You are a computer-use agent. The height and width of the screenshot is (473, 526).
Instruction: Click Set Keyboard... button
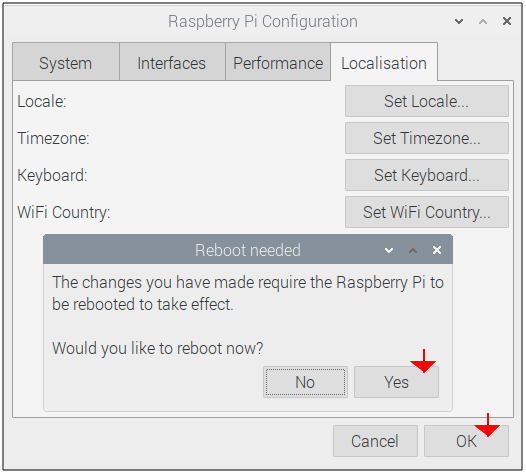(x=427, y=175)
